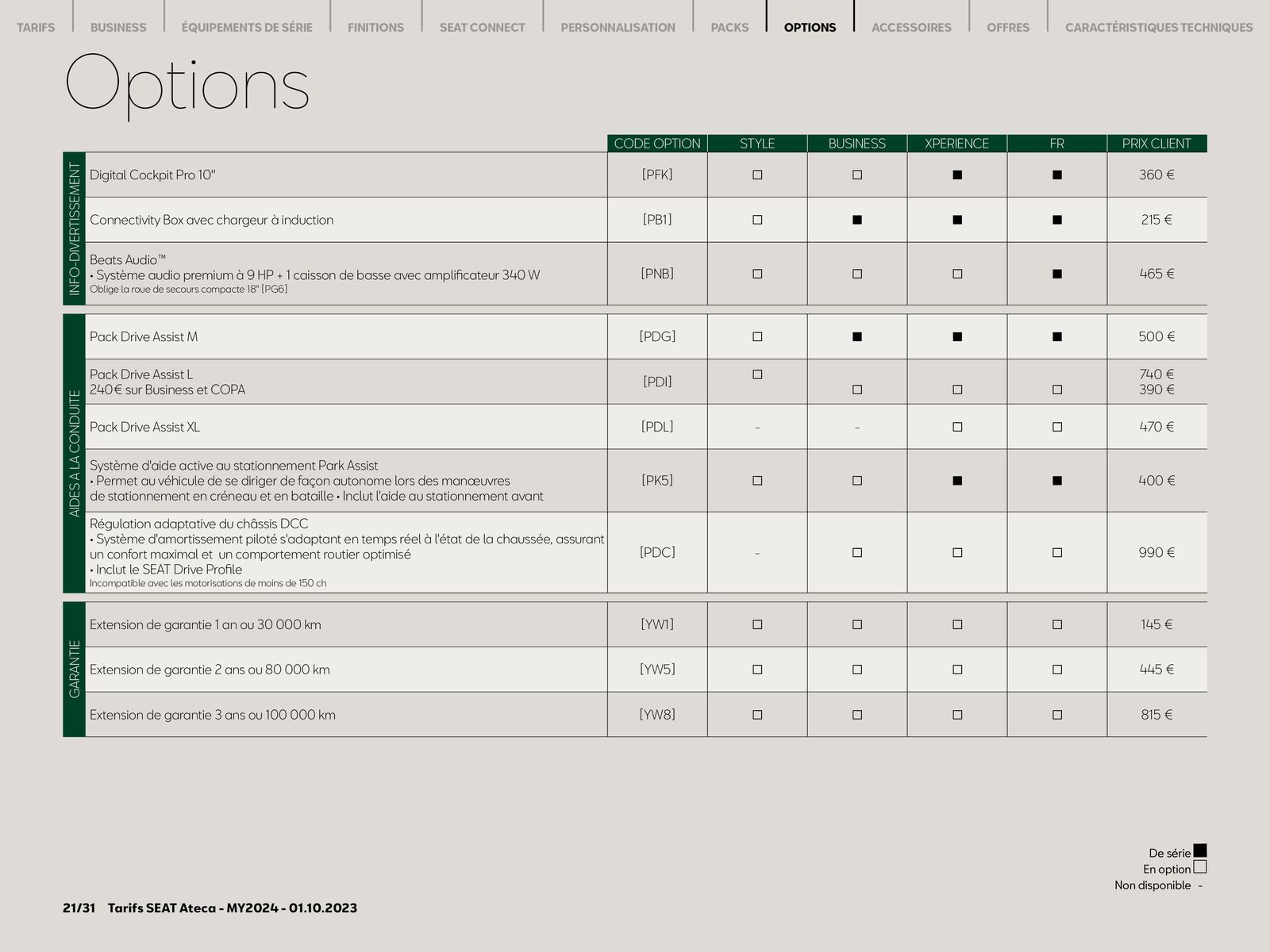Viewport: 1270px width, 952px height.
Task: Click Digital Cockpit Pro Xperience filled square
Action: [x=957, y=175]
